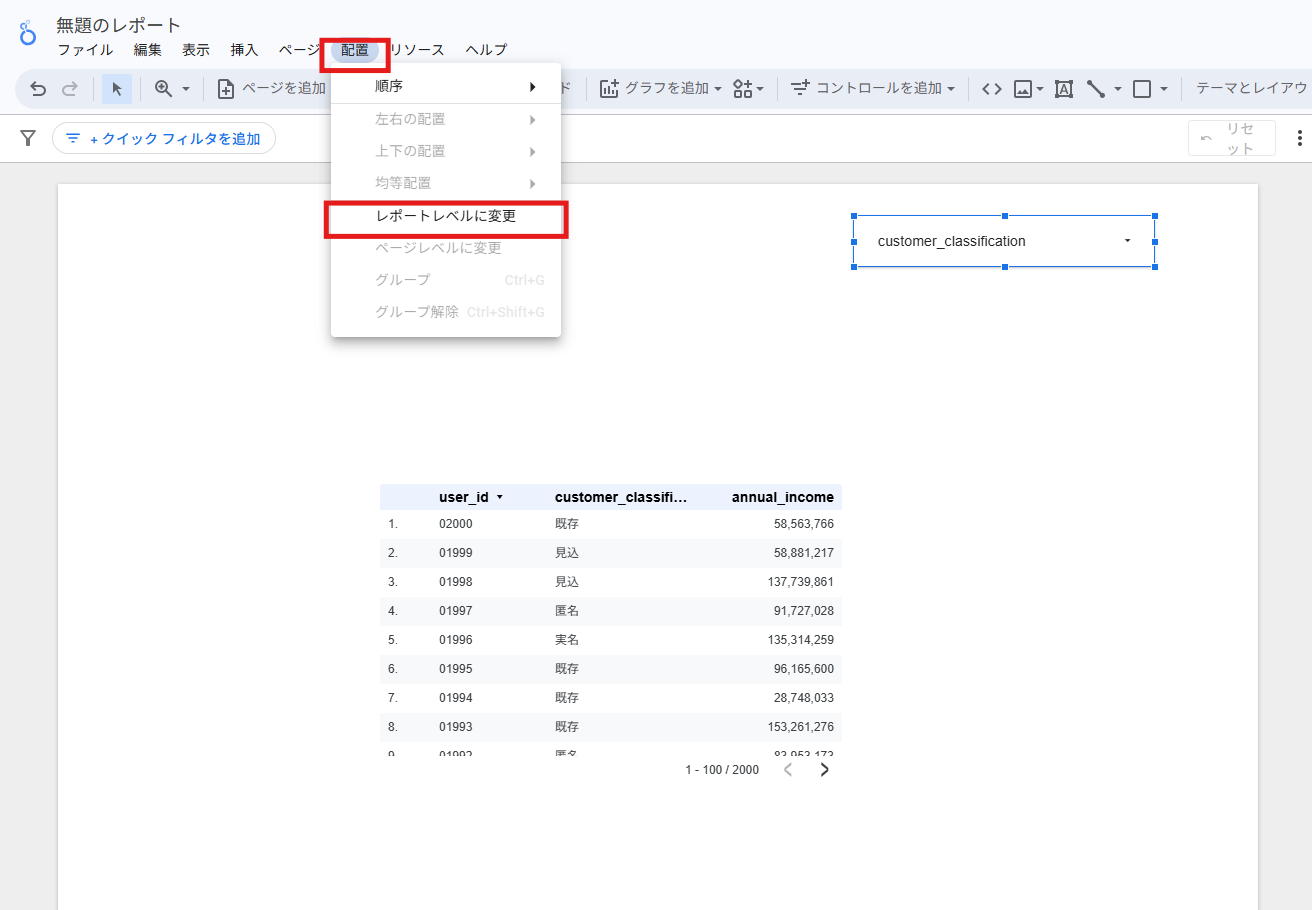
Task: Open the shape type dropdown arrow
Action: coord(1164,89)
